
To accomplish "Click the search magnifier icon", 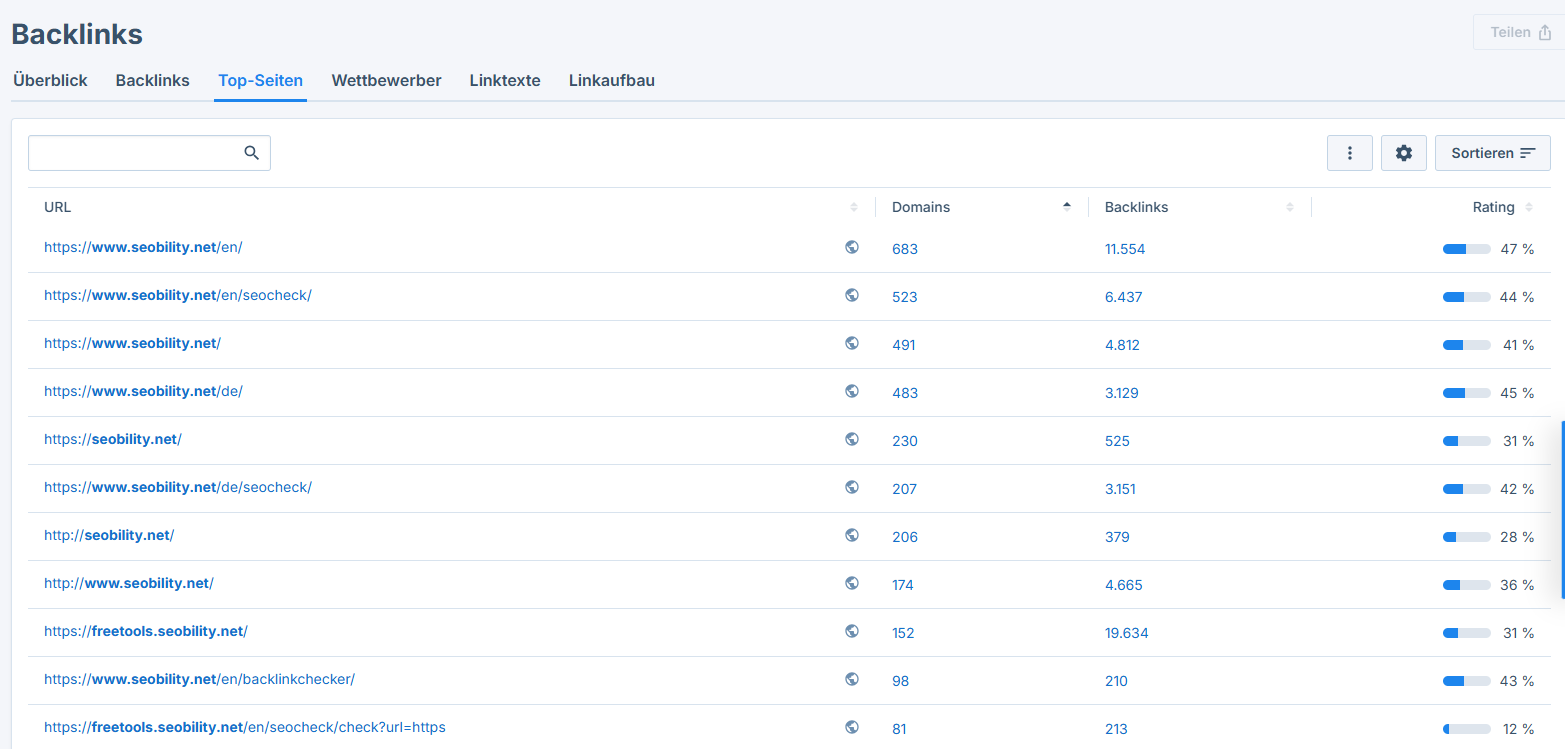I will click(x=251, y=153).
